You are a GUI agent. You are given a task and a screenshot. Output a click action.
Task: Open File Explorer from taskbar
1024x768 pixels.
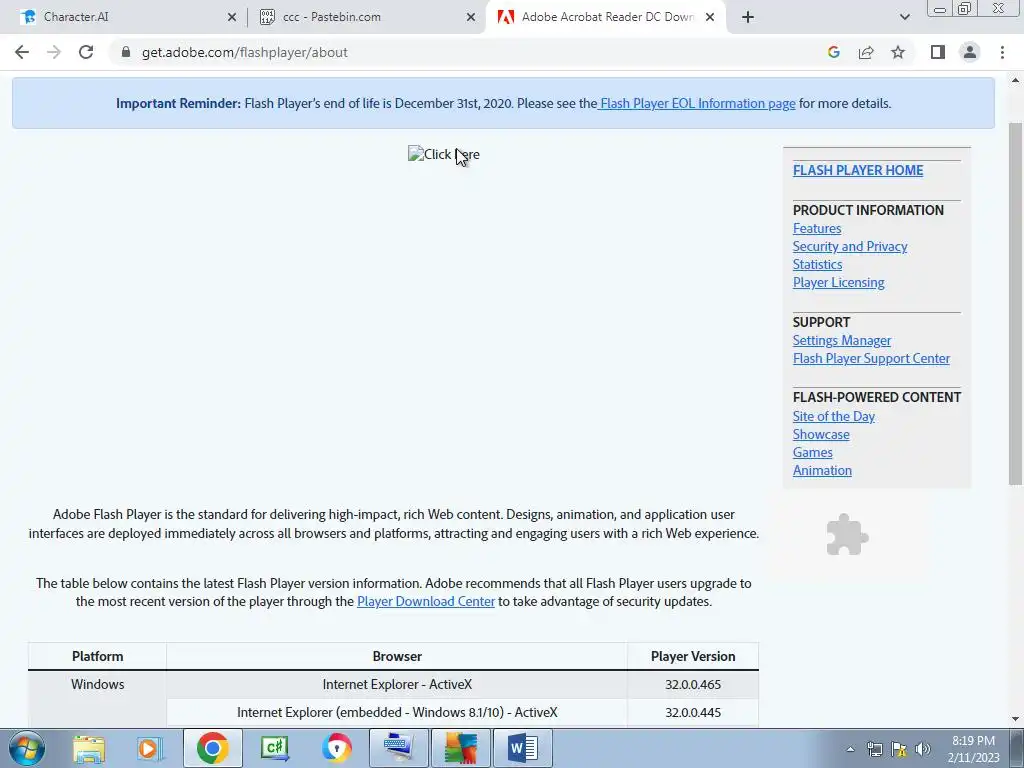[89, 748]
